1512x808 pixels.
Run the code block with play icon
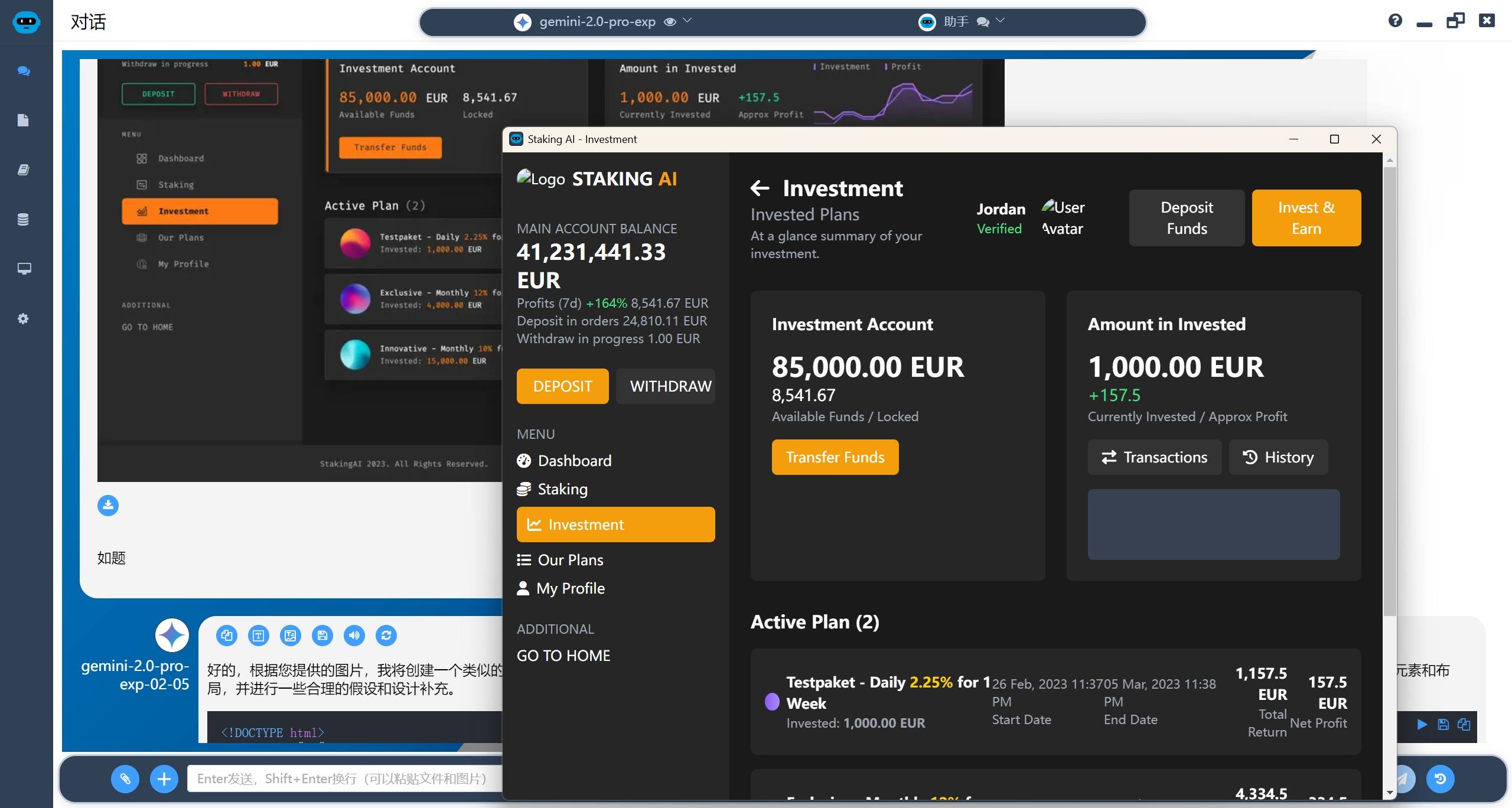1422,725
